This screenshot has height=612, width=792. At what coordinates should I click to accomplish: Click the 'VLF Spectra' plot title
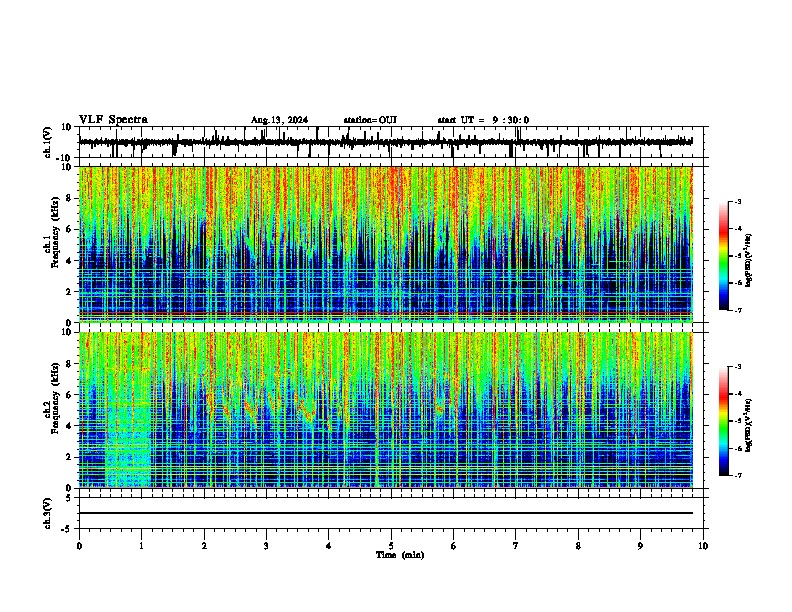point(113,120)
